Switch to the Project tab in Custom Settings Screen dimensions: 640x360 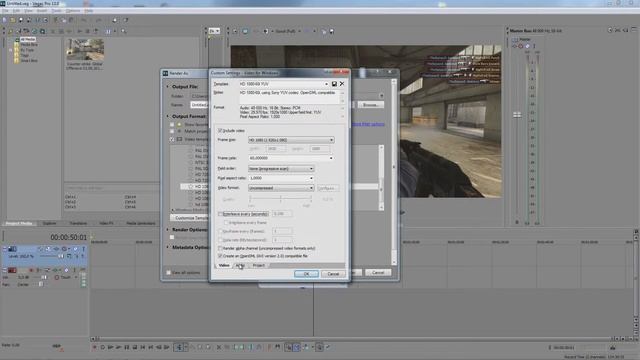pos(258,265)
